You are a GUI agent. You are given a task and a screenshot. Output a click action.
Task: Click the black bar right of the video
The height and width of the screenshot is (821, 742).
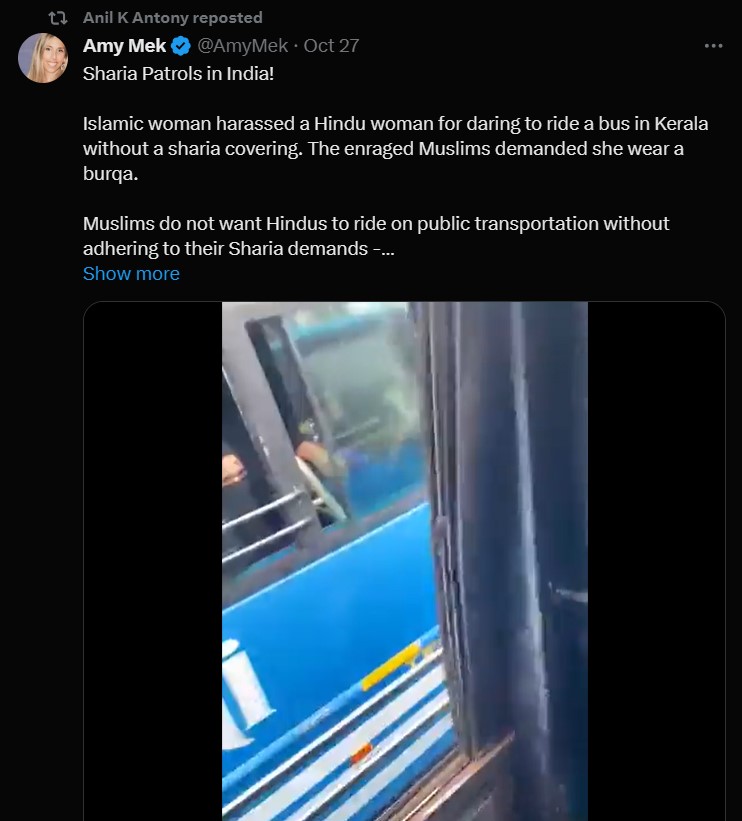(x=656, y=561)
